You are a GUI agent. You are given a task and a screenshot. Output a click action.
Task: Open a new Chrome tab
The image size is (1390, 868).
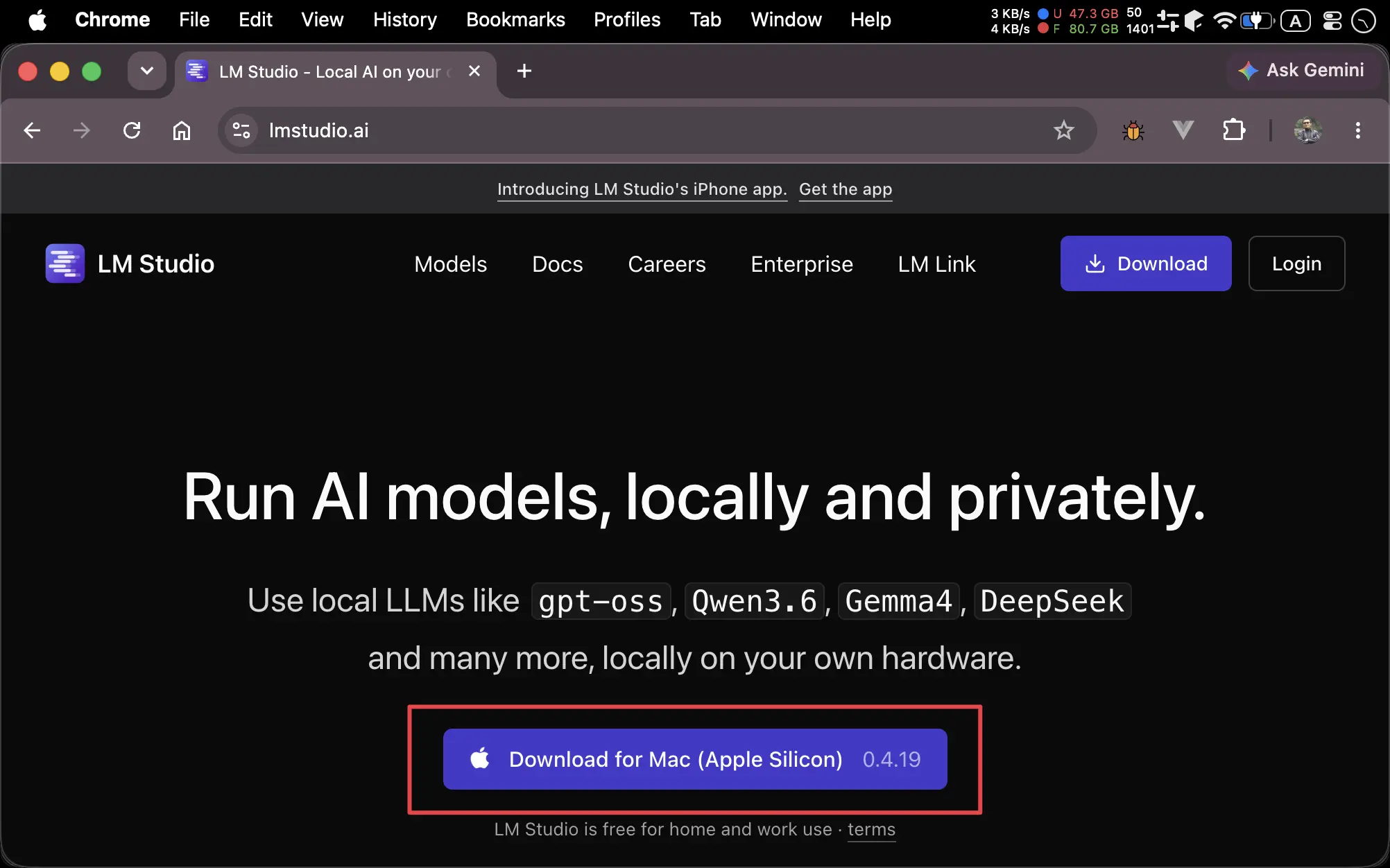point(524,71)
